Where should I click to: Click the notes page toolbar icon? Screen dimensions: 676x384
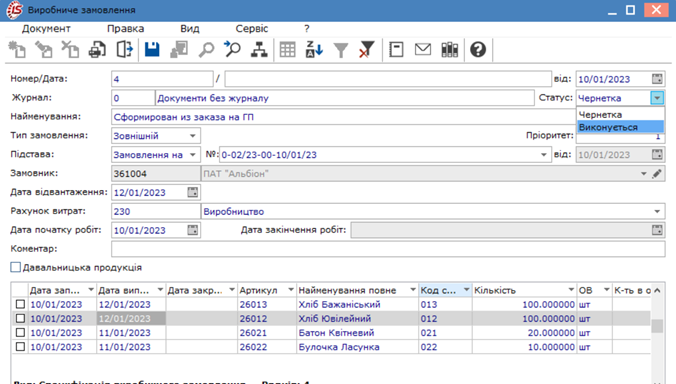point(396,50)
